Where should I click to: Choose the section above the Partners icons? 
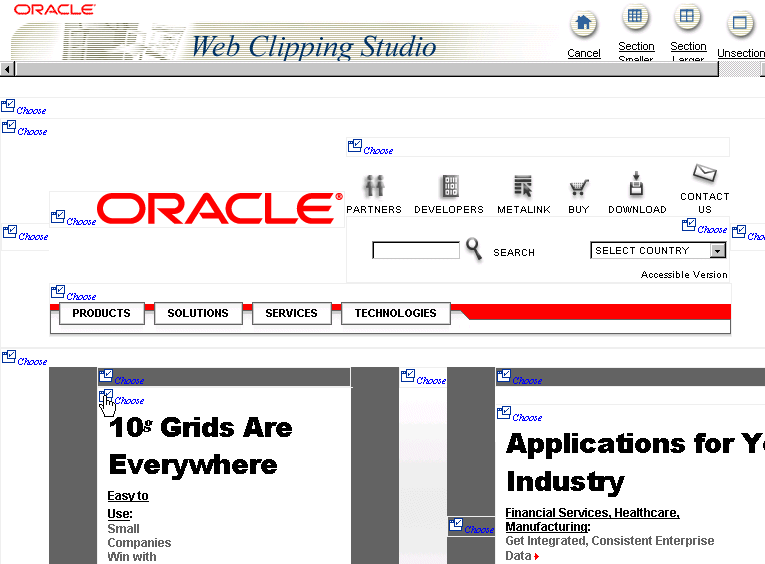click(370, 147)
